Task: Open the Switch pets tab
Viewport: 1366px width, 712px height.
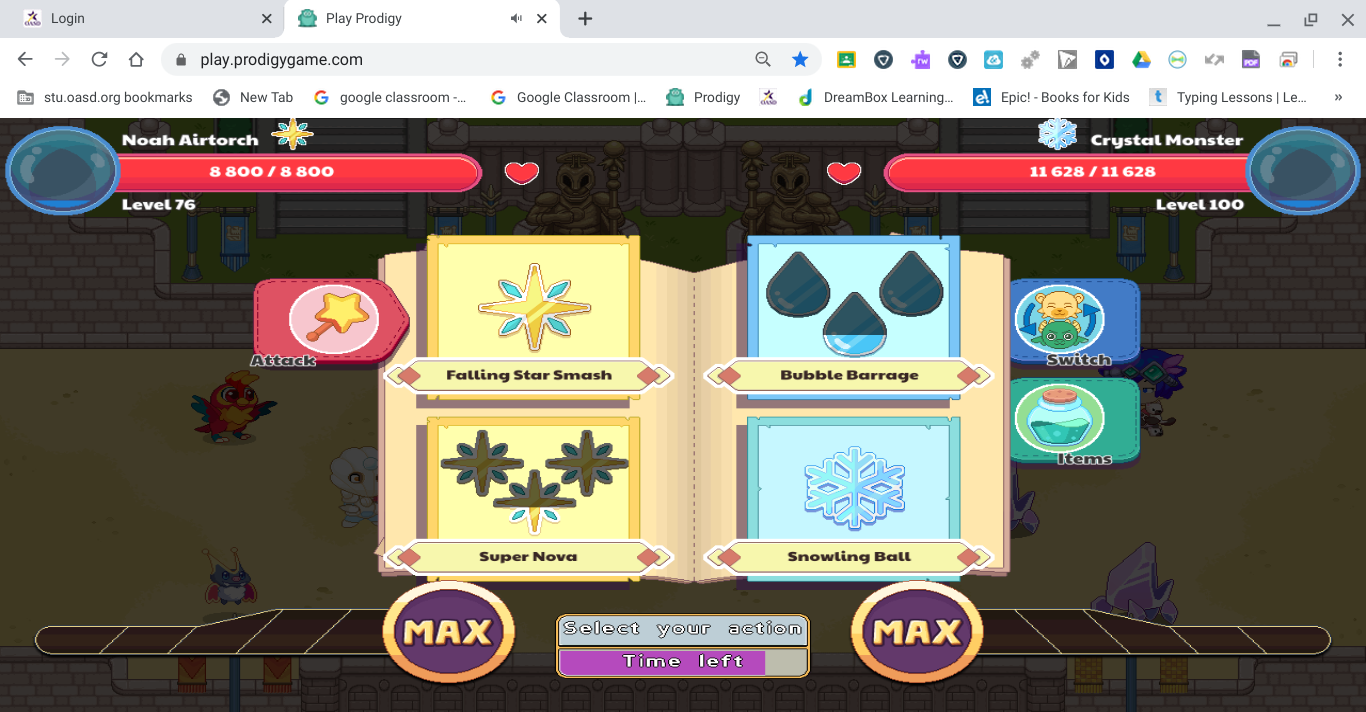Action: click(1076, 322)
